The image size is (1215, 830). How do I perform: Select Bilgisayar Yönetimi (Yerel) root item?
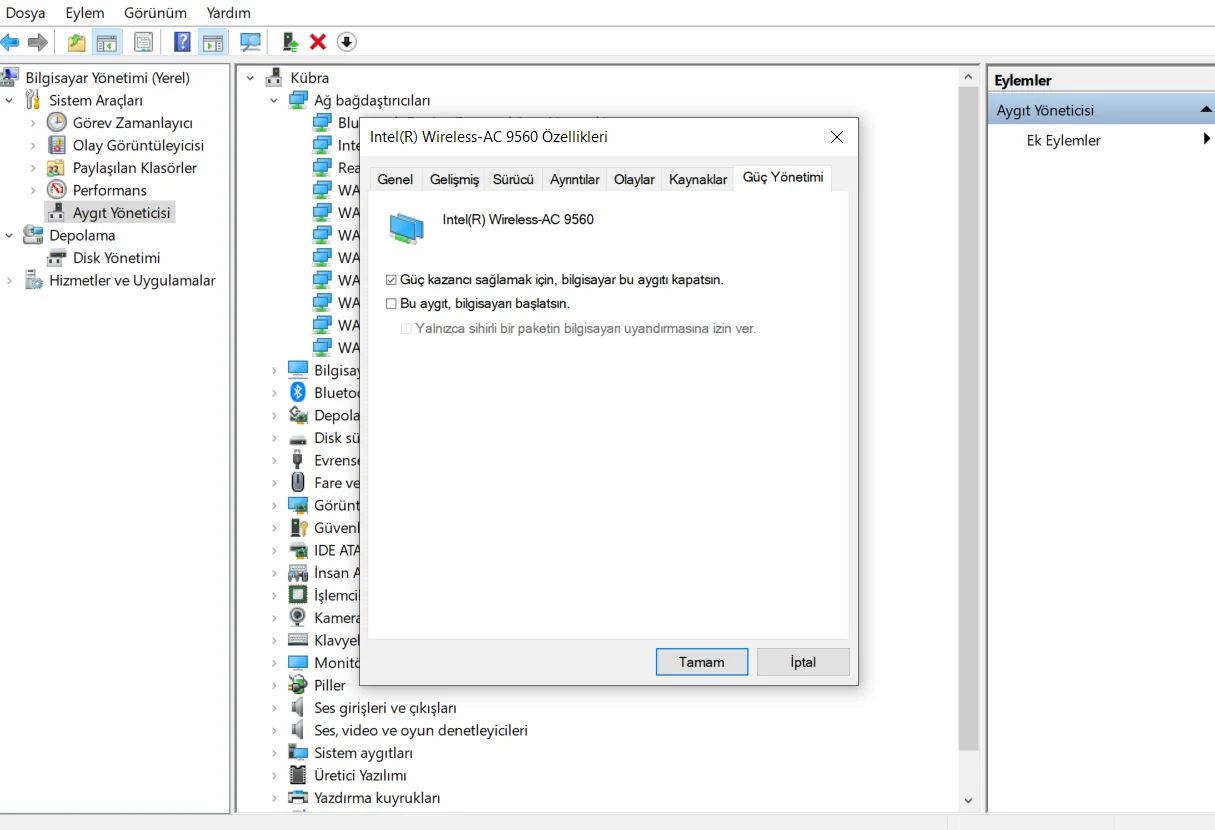(x=107, y=78)
